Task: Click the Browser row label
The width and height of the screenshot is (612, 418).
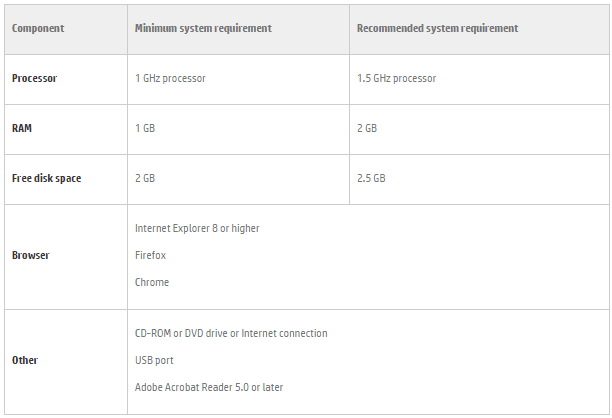Action: (x=30, y=255)
